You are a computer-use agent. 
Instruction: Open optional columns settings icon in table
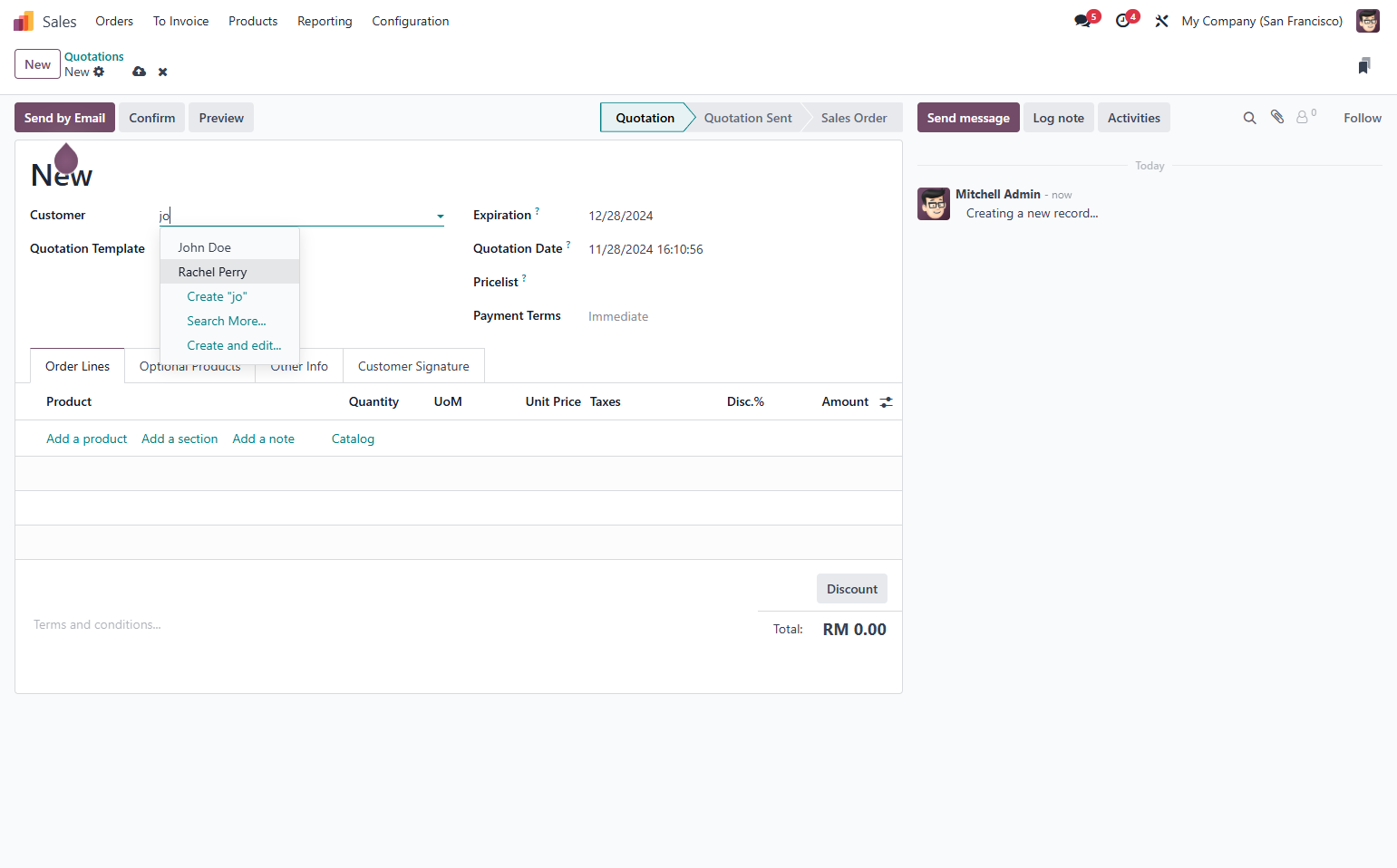click(886, 402)
